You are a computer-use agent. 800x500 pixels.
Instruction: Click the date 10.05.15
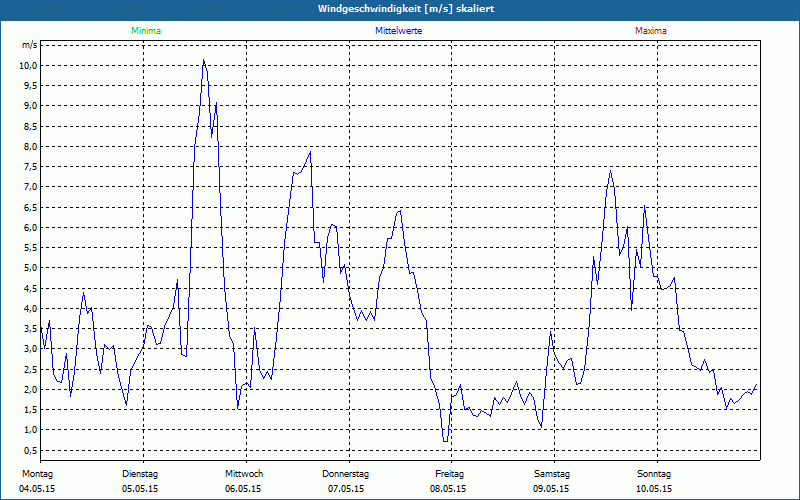coord(654,489)
